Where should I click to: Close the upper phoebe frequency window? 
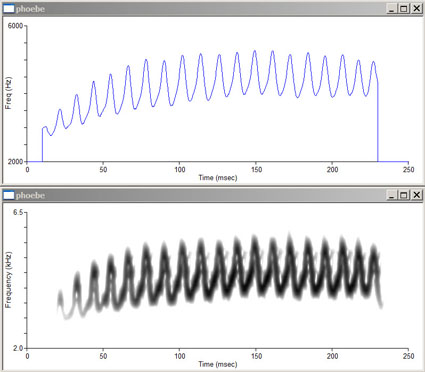click(416, 8)
